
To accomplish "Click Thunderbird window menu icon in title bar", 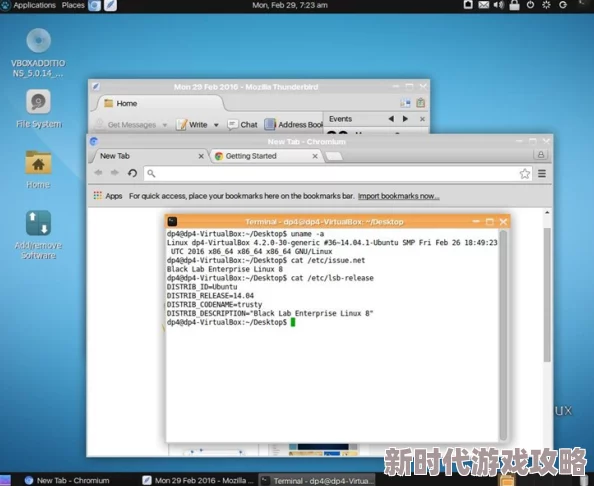I will pyautogui.click(x=96, y=87).
